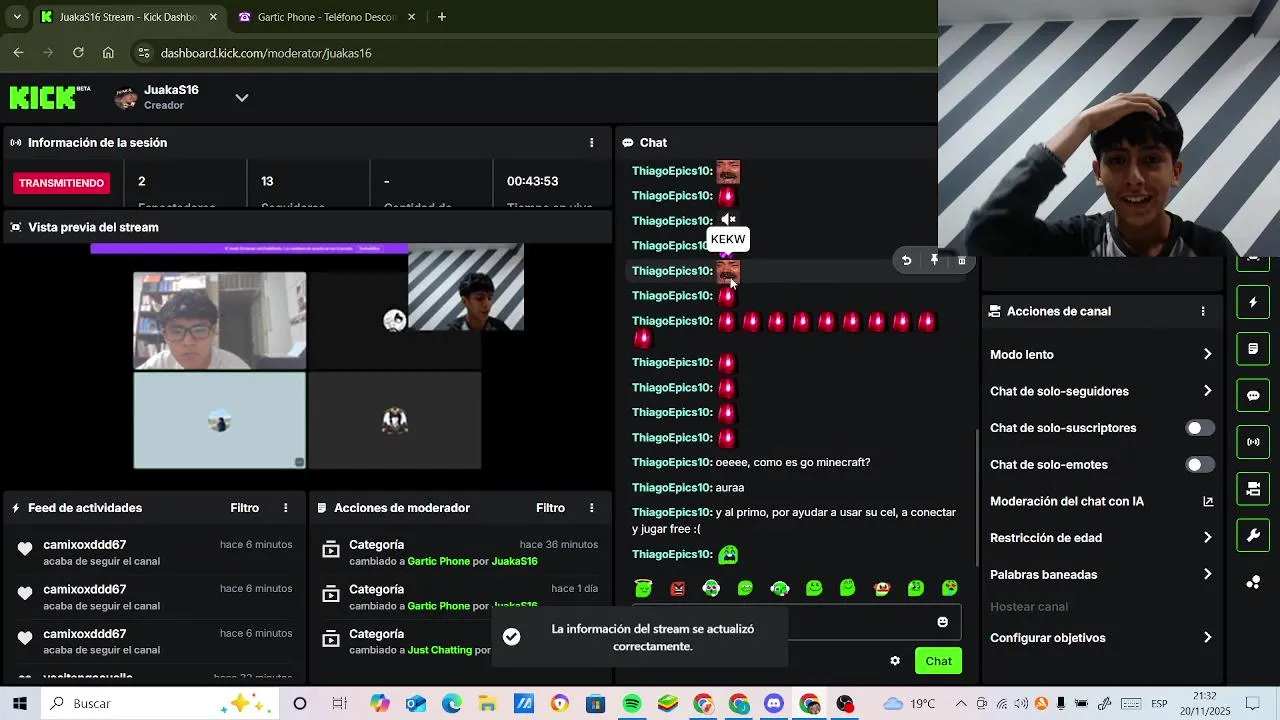1280x720 pixels.
Task: Click the 'auraa' chat message
Action: coord(730,488)
